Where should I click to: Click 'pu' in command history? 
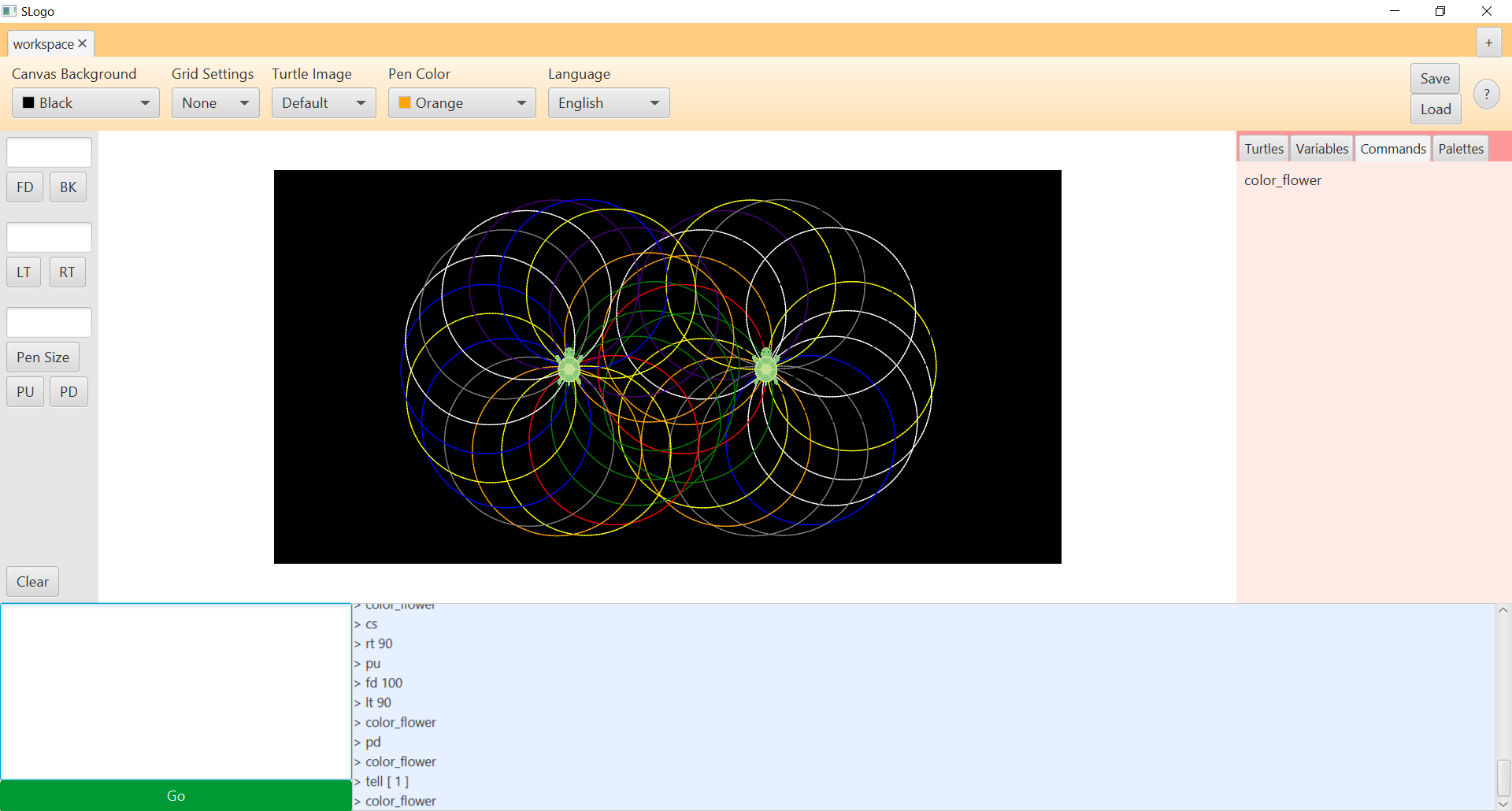click(372, 664)
